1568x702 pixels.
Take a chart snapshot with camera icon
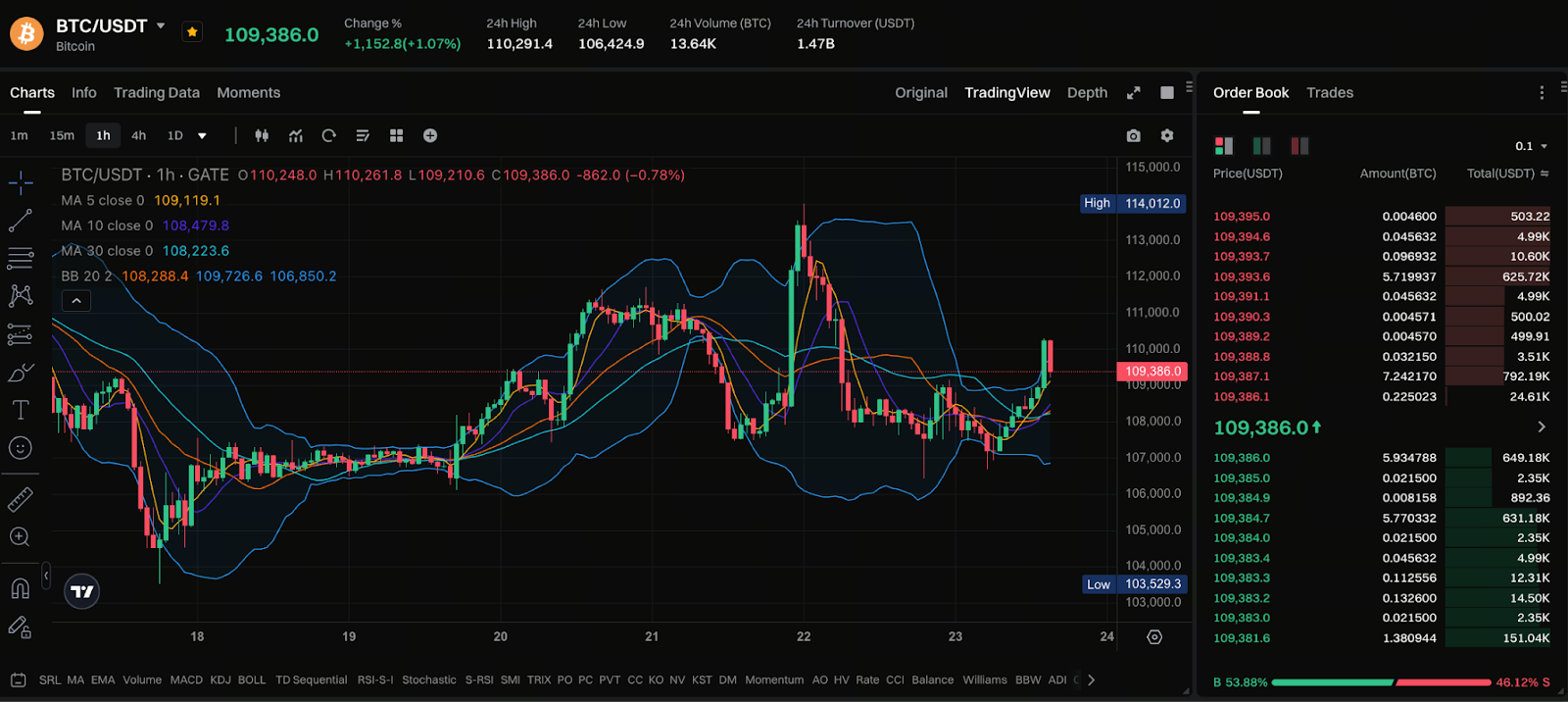(x=1133, y=135)
